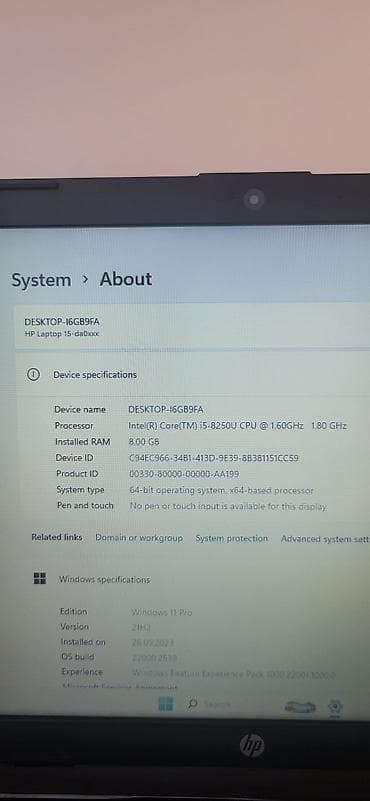Click the About breadcrumb heading
This screenshot has height=801, width=370.
(126, 279)
